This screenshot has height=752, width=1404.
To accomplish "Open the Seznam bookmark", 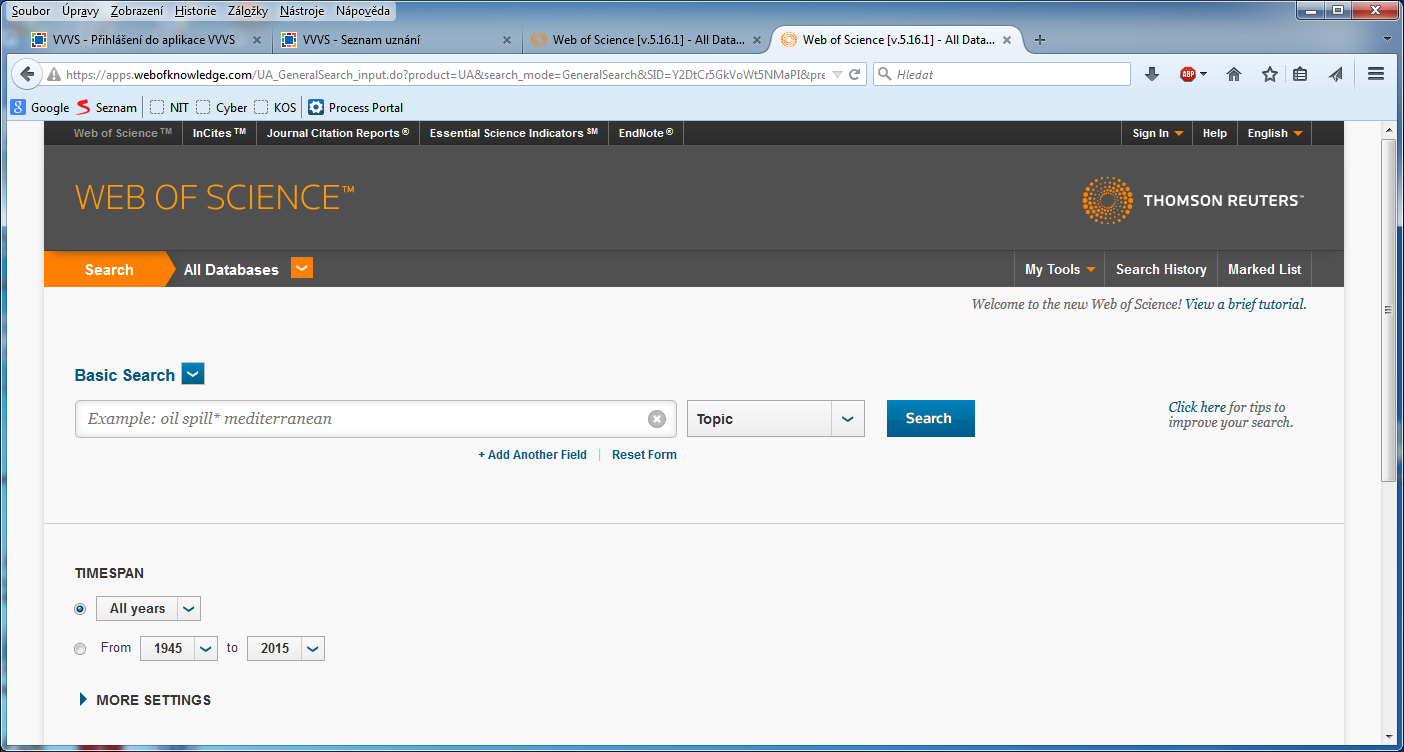I will point(106,107).
